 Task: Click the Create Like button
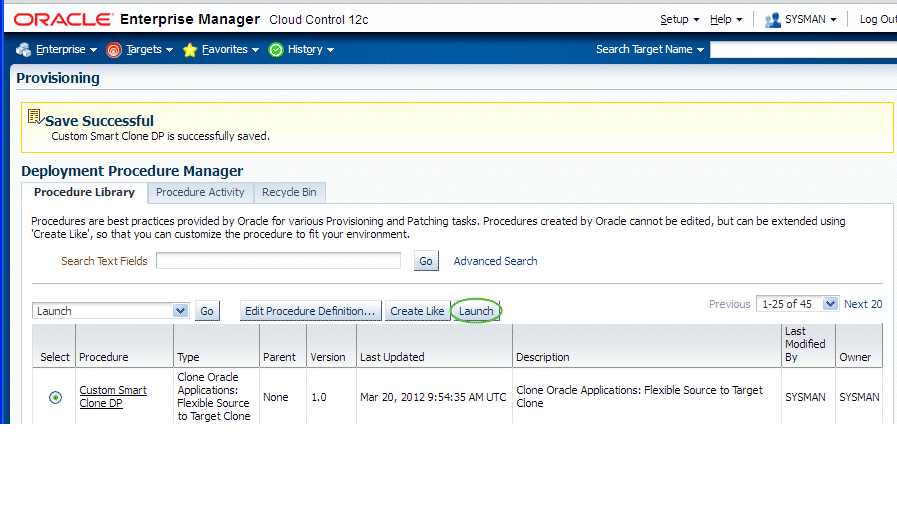click(417, 311)
